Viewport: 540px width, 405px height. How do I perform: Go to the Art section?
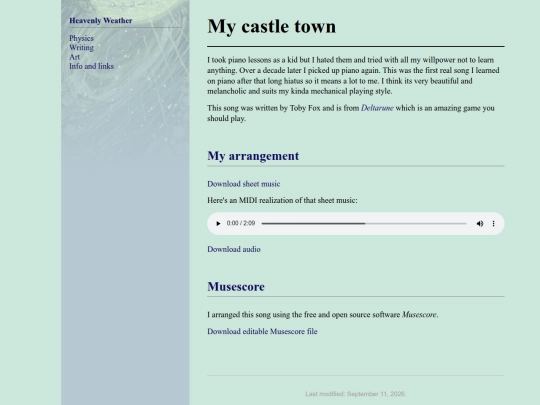coord(74,57)
